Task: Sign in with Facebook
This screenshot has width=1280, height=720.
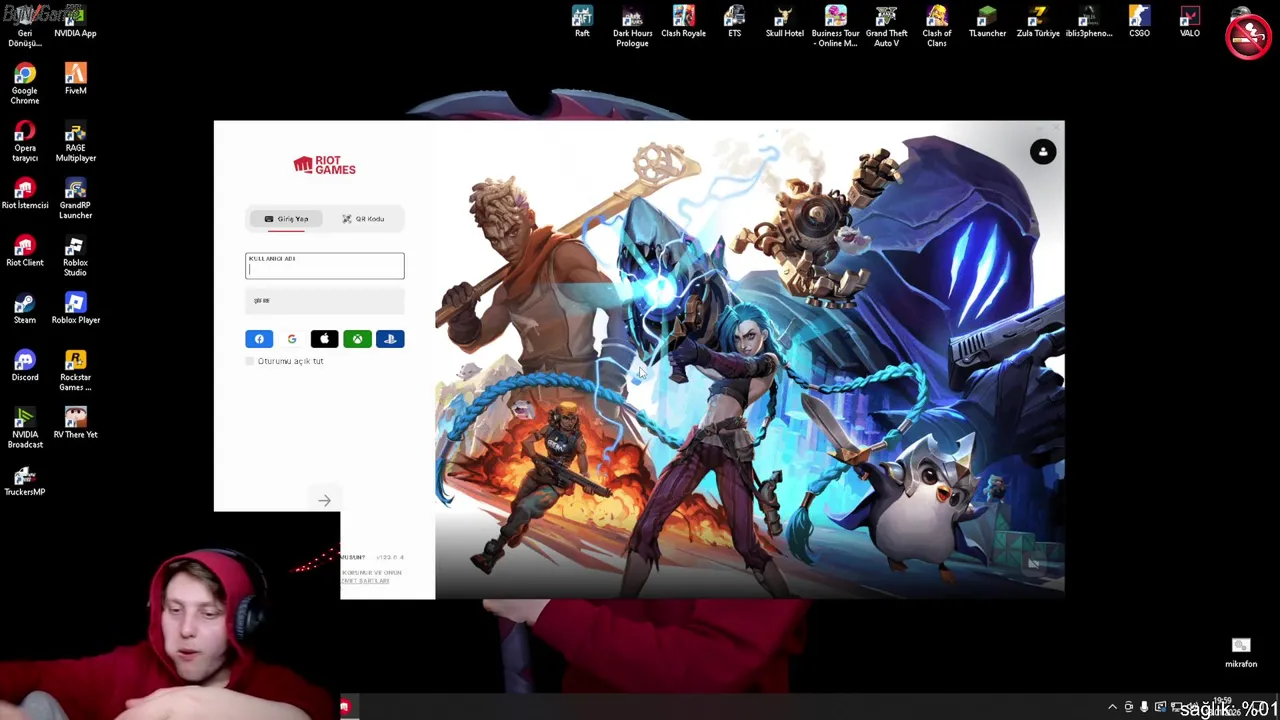Action: (259, 339)
